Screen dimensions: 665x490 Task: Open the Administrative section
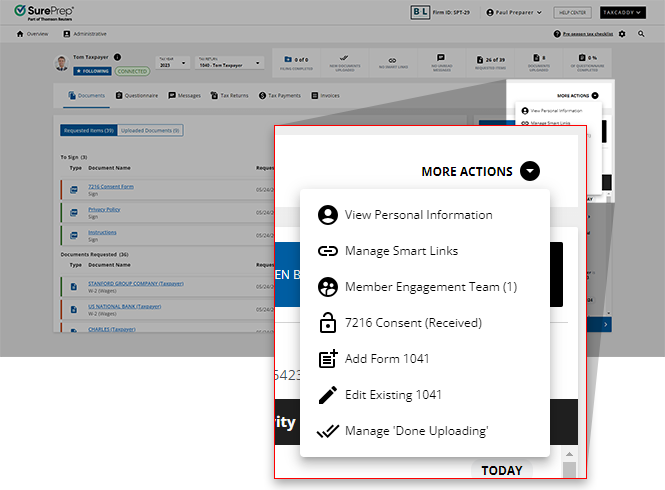(x=85, y=34)
